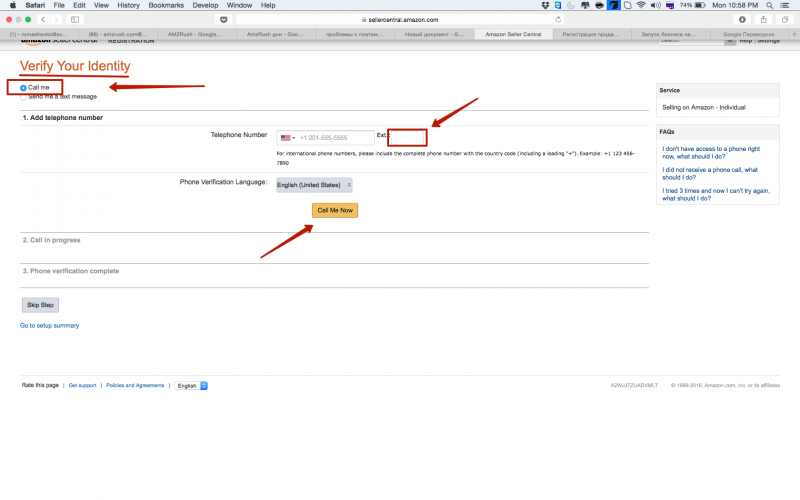800x500 pixels.
Task: Click the Pocket shield extension icon
Action: point(223,19)
